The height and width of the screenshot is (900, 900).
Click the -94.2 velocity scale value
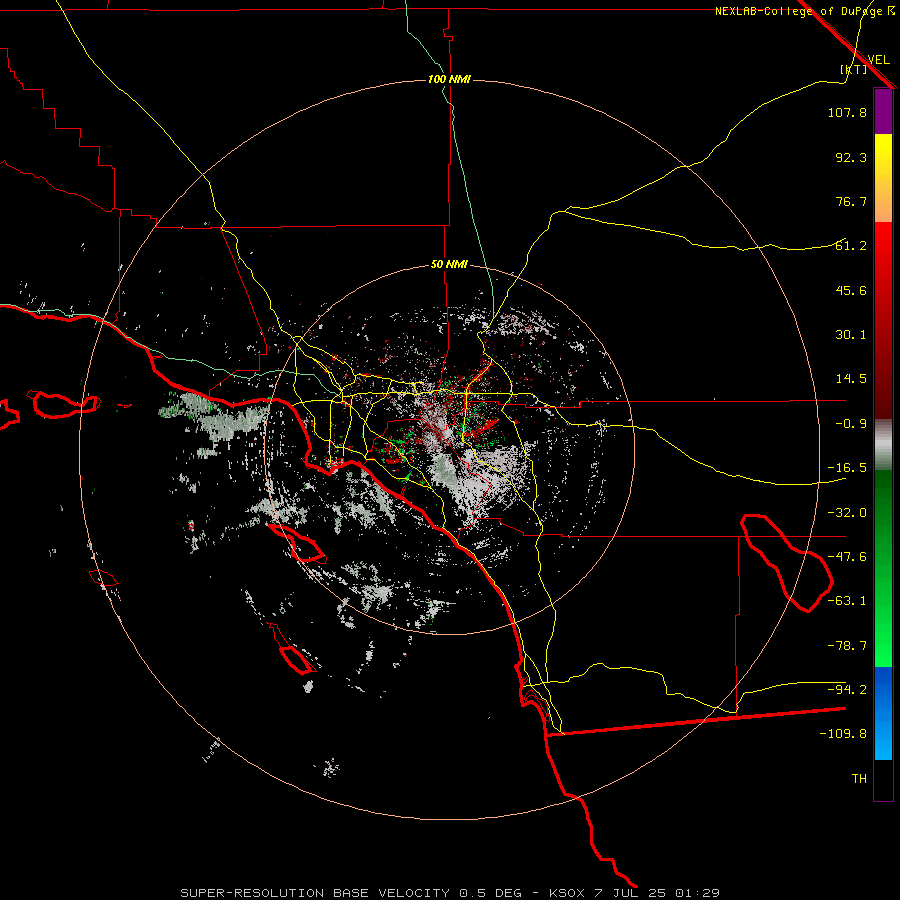coord(847,690)
